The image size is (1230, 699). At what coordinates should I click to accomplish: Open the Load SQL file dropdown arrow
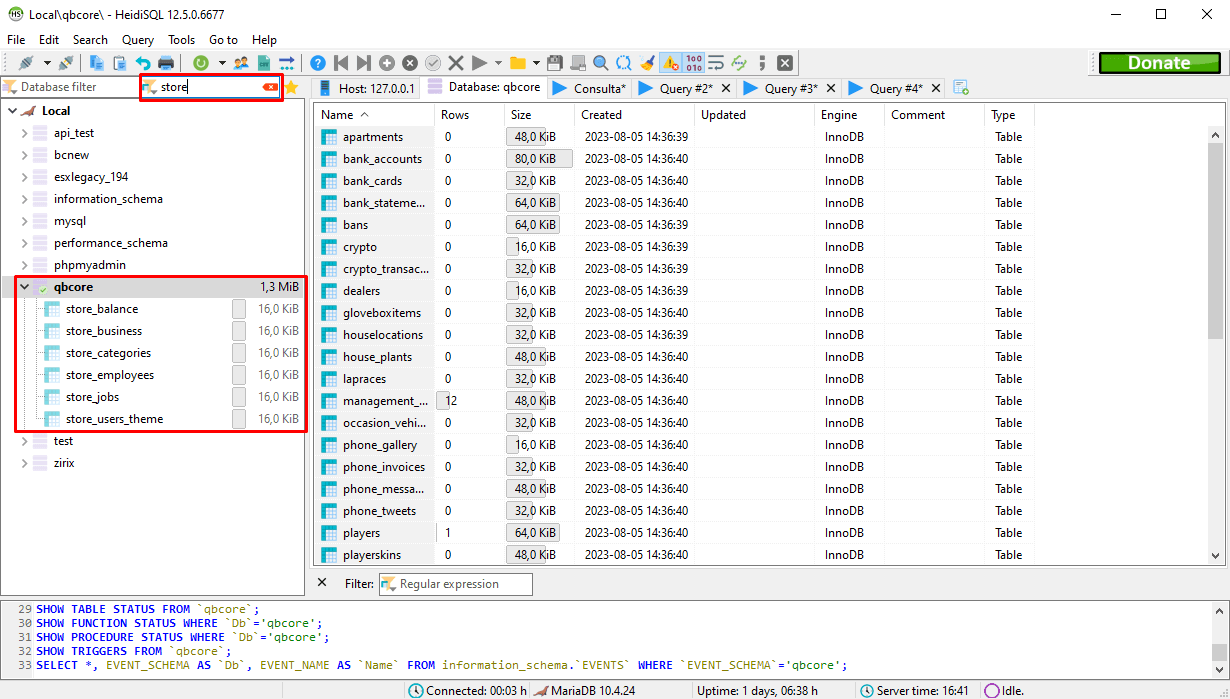(536, 63)
